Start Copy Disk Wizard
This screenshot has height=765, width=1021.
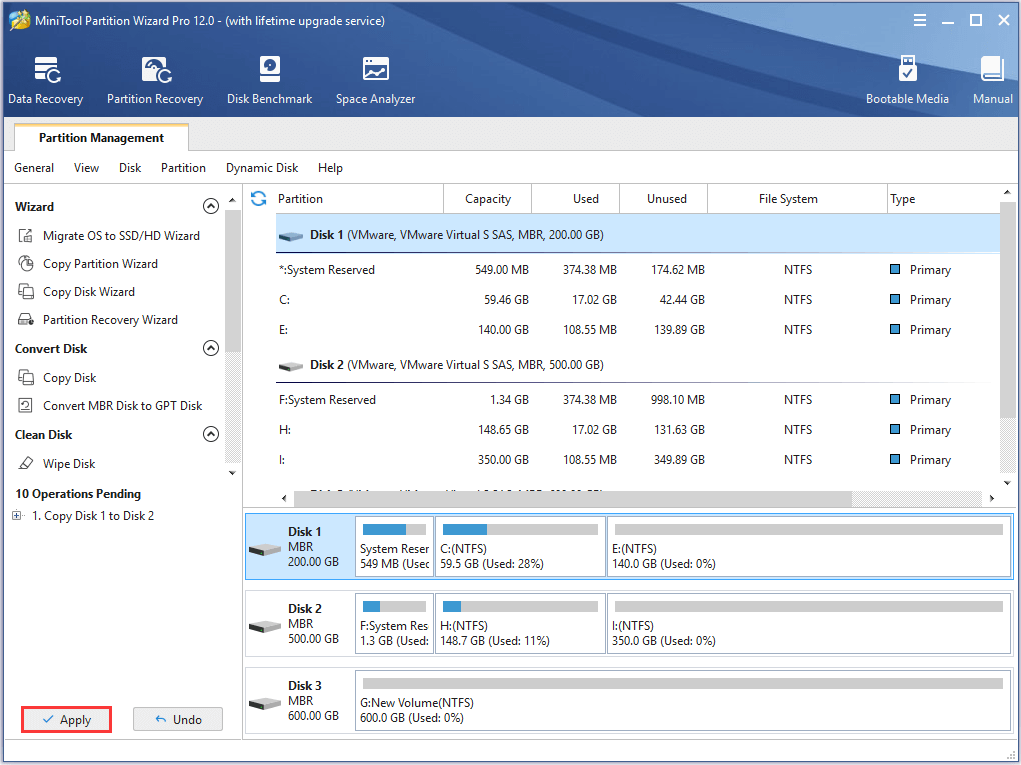coord(76,292)
